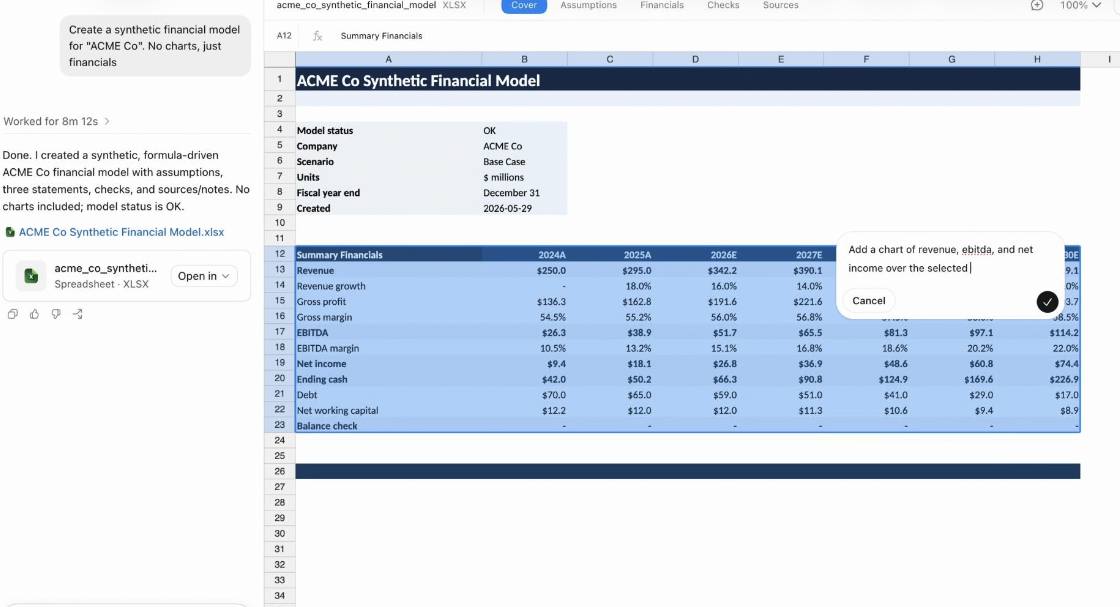Click the Base Case scenario value

(x=524, y=161)
